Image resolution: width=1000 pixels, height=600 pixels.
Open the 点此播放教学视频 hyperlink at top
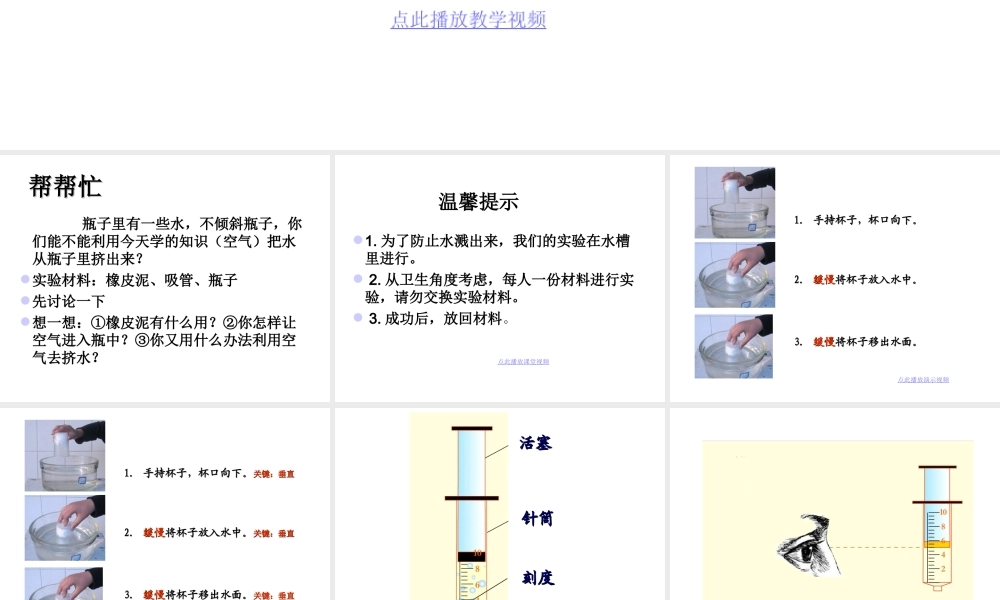[470, 20]
